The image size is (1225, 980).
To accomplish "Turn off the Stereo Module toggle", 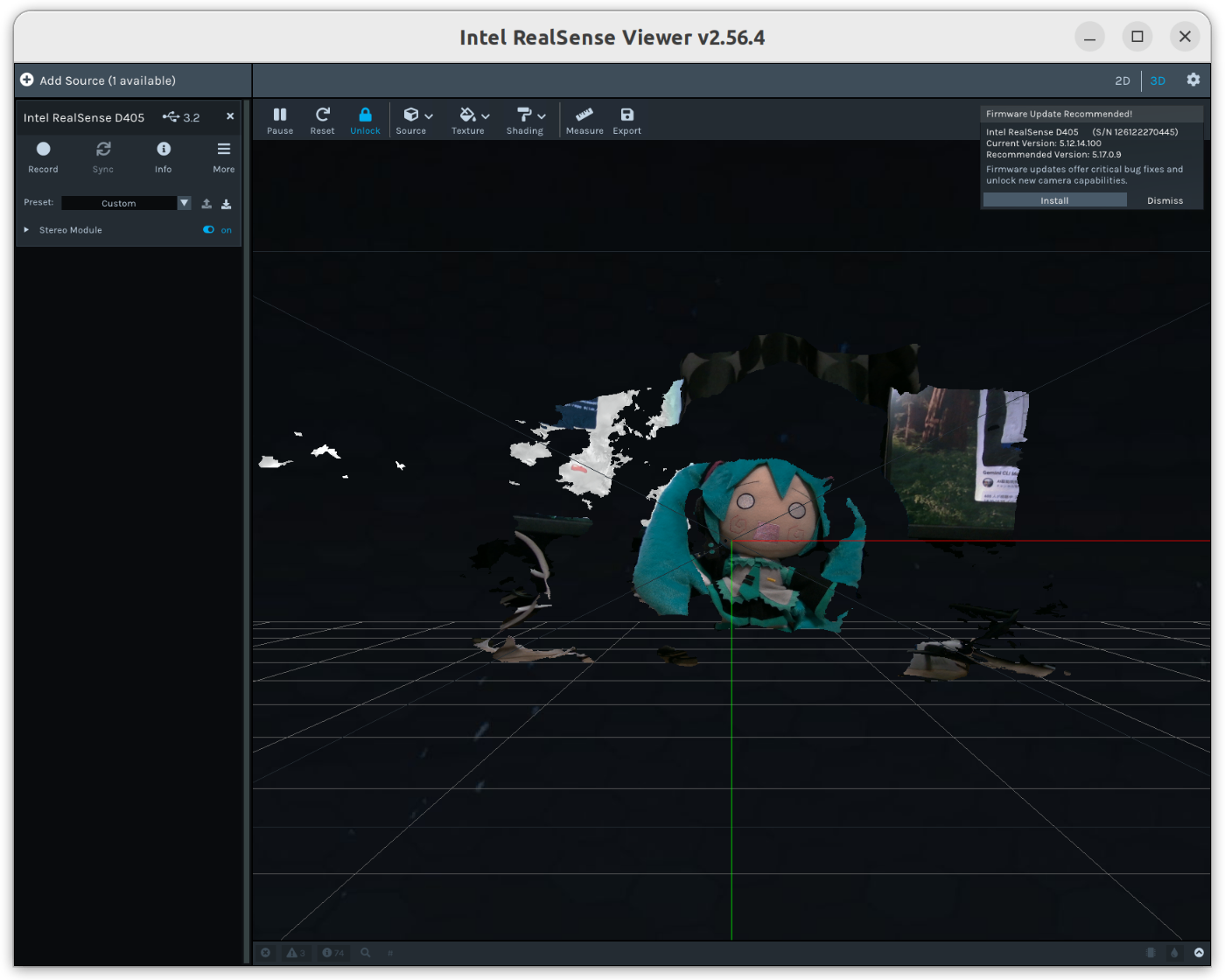I will [x=209, y=230].
